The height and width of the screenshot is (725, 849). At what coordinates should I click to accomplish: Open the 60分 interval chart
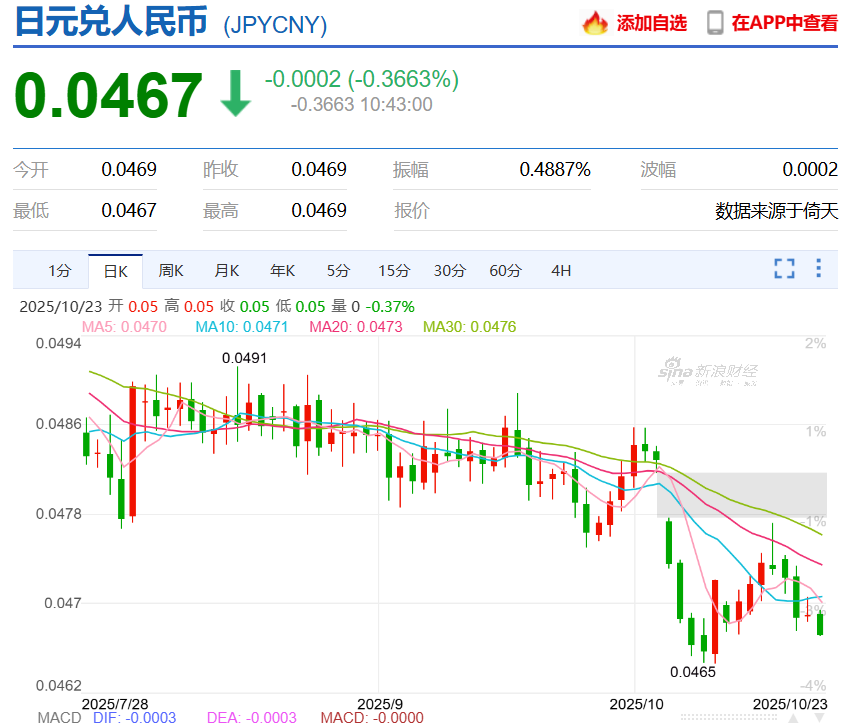point(506,270)
